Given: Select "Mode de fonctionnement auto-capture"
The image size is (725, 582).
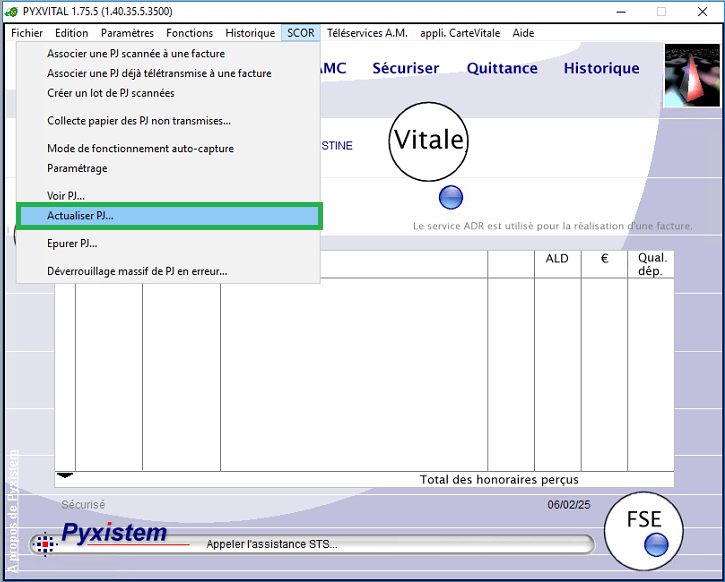Looking at the screenshot, I should pyautogui.click(x=140, y=149).
